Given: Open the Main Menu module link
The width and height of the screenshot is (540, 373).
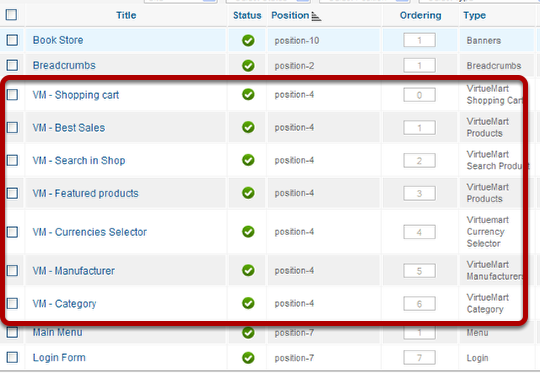Looking at the screenshot, I should [x=58, y=332].
